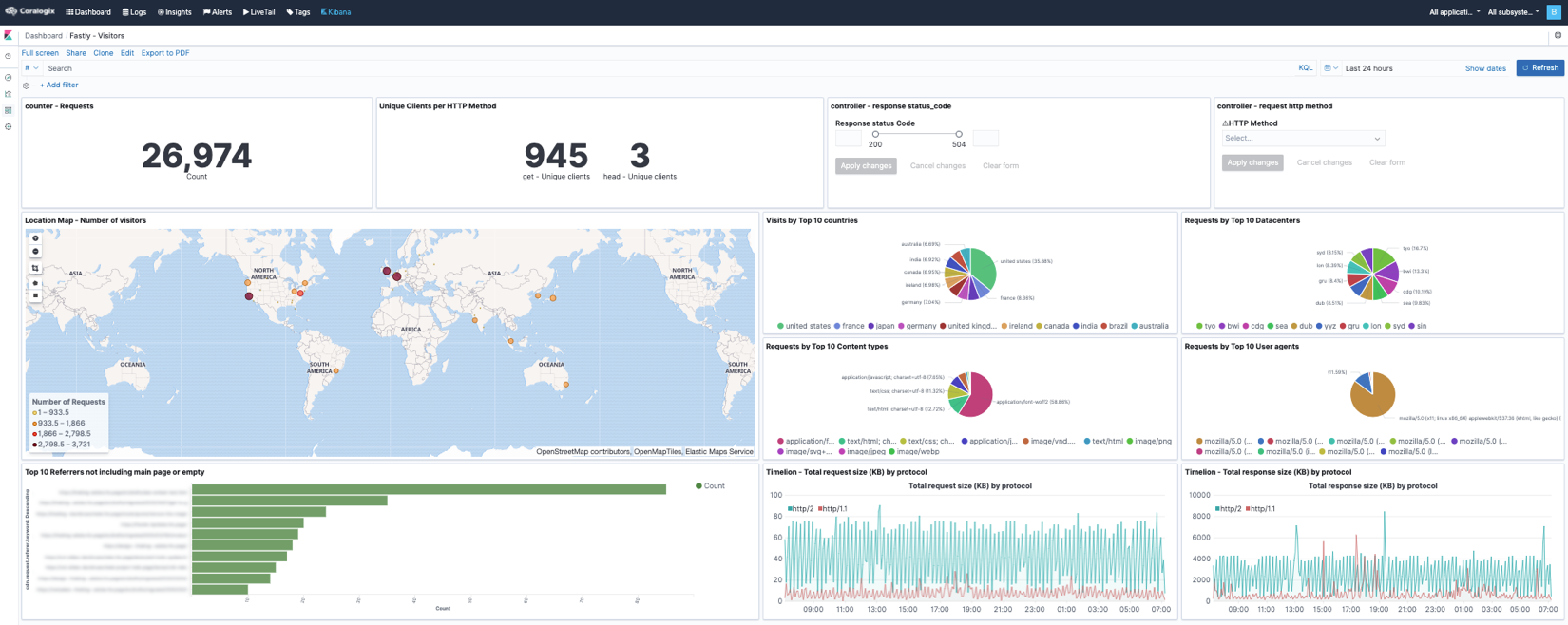Open recently viewed clock icon in sidebar
Screen dimensions: 1568x625
(x=8, y=56)
